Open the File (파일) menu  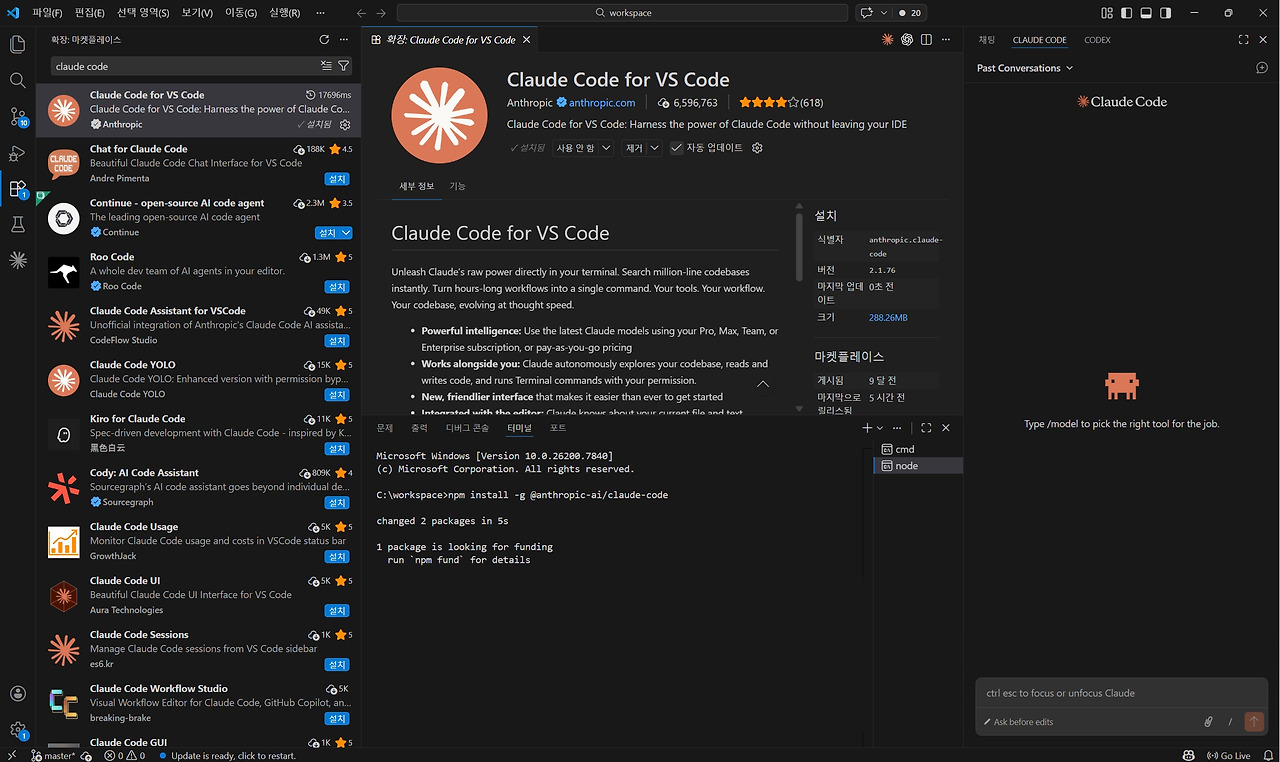click(x=46, y=13)
